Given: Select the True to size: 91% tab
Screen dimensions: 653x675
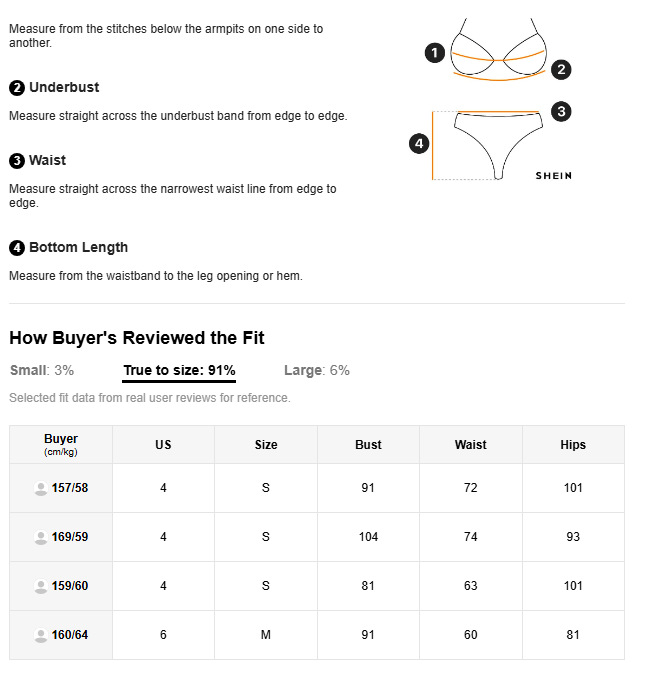Looking at the screenshot, I should pyautogui.click(x=179, y=370).
